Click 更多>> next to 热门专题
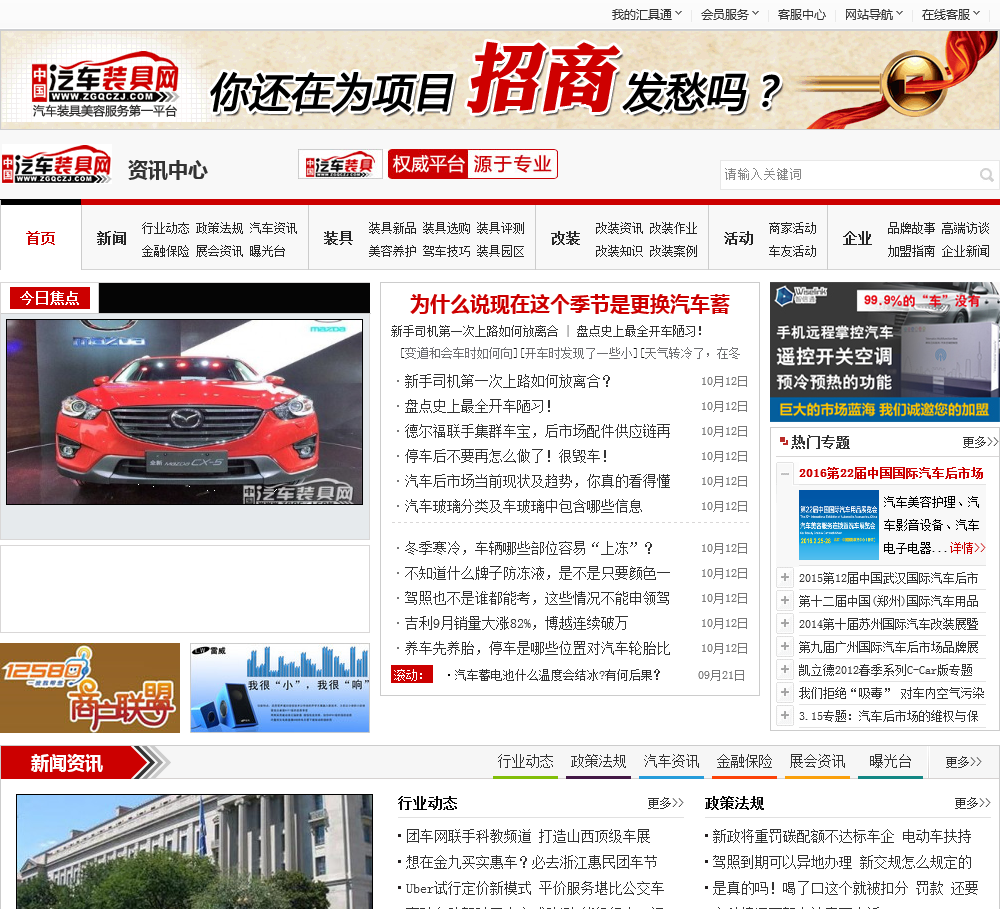1000x909 pixels. coord(979,442)
